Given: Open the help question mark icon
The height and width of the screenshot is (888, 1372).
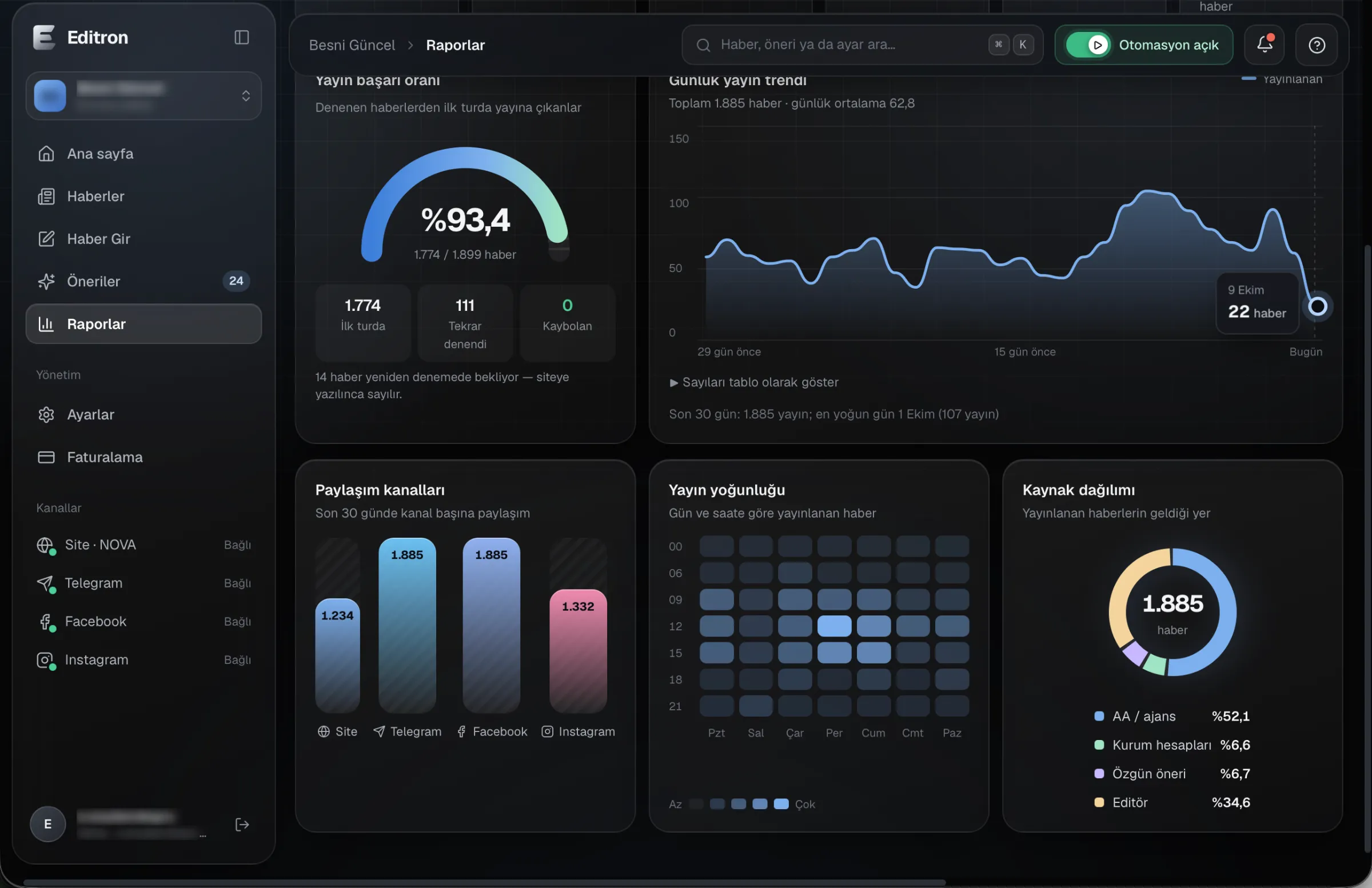Looking at the screenshot, I should (x=1317, y=45).
